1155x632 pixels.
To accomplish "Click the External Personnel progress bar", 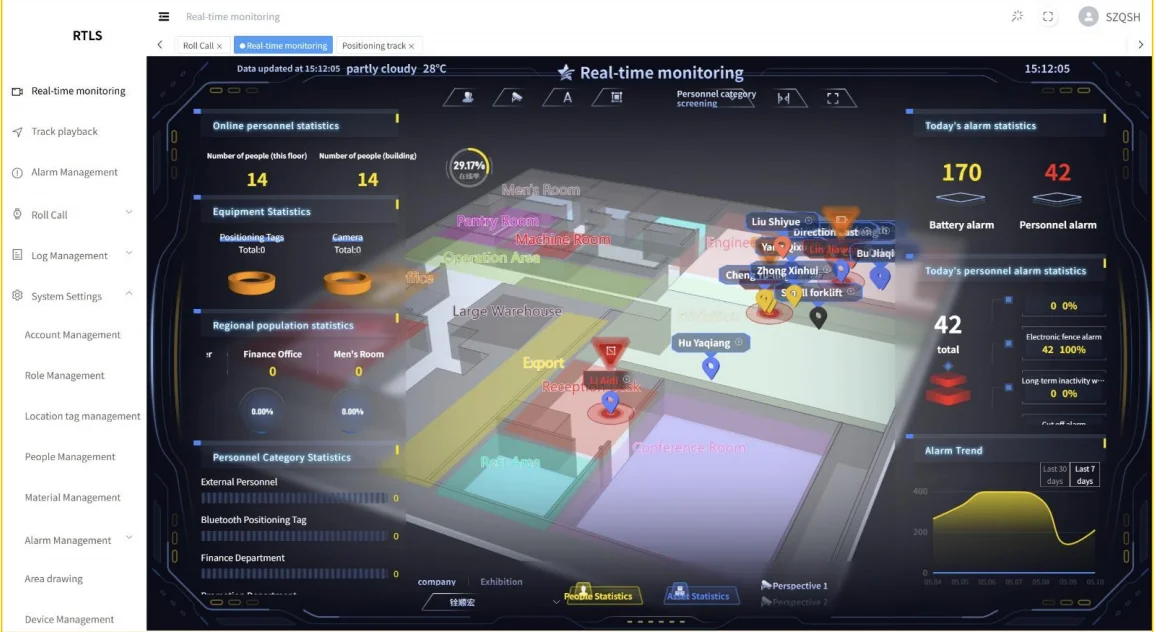I will (x=294, y=498).
